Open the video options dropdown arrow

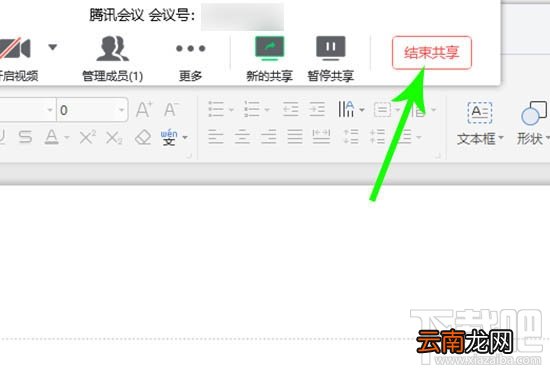coord(53,47)
